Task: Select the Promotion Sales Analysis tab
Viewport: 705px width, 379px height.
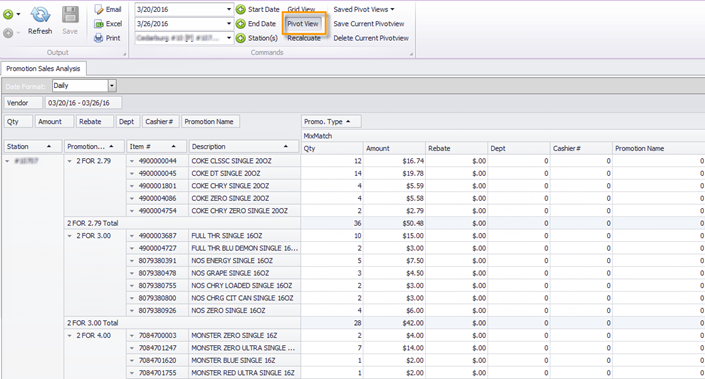Action: [x=43, y=68]
